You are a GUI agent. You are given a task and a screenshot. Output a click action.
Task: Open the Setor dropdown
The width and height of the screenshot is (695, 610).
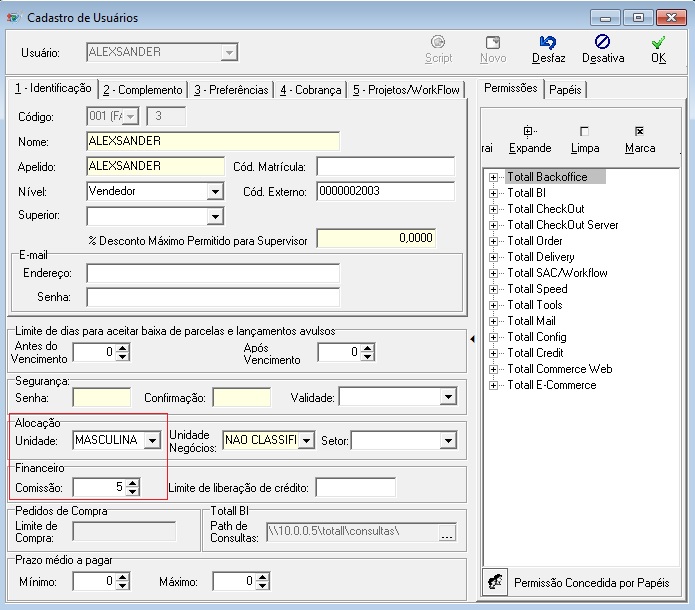point(448,440)
